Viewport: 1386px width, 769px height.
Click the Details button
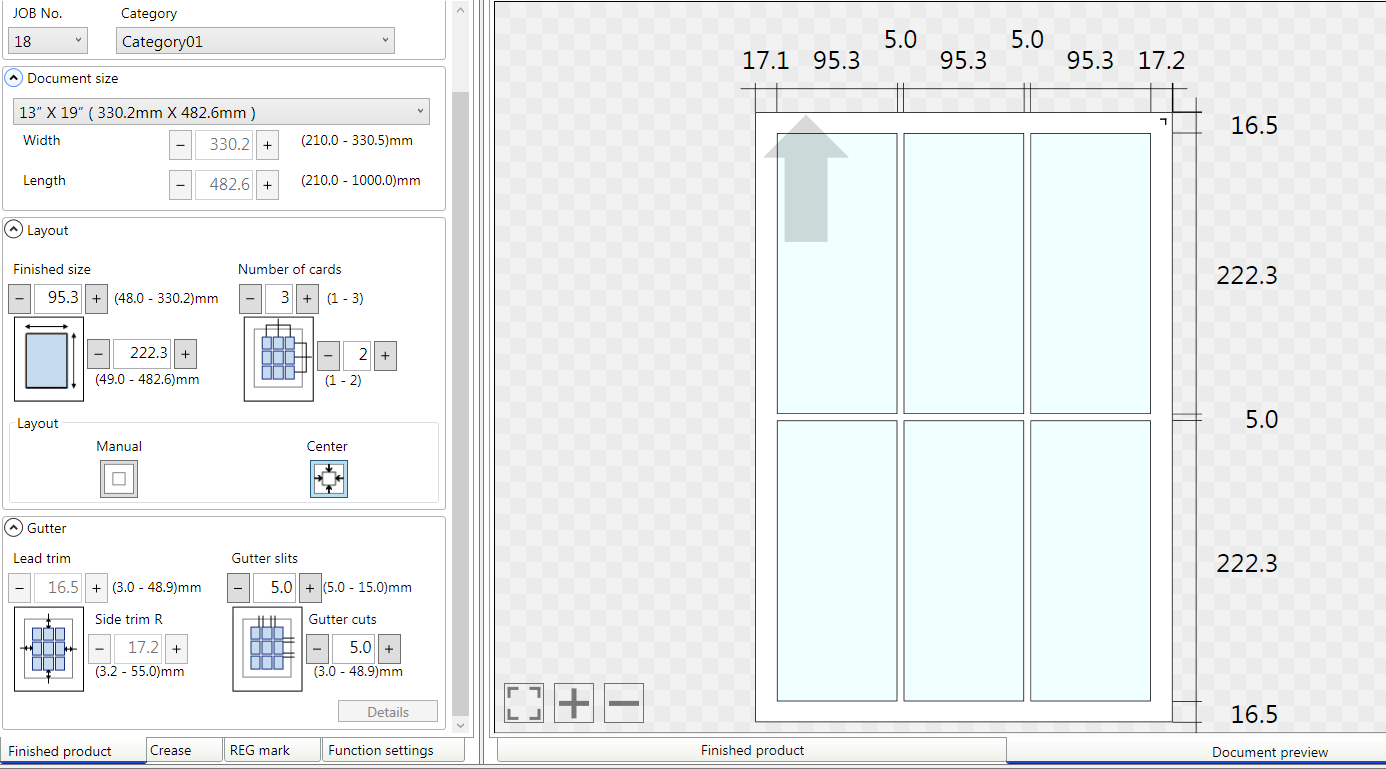coord(388,712)
